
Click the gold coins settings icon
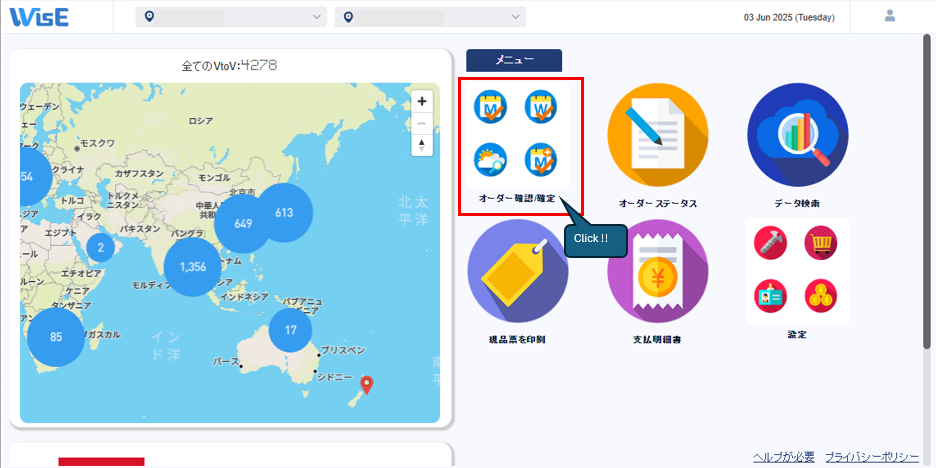pos(821,294)
